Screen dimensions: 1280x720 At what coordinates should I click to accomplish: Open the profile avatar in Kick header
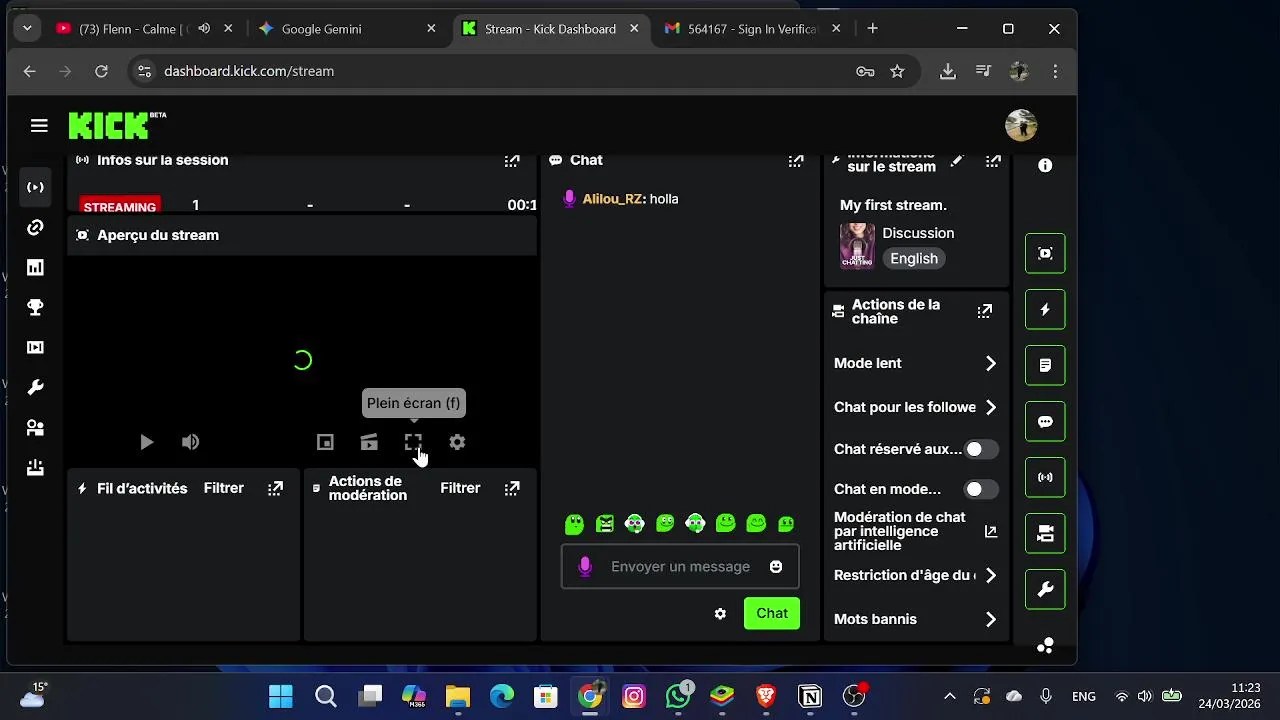1021,125
